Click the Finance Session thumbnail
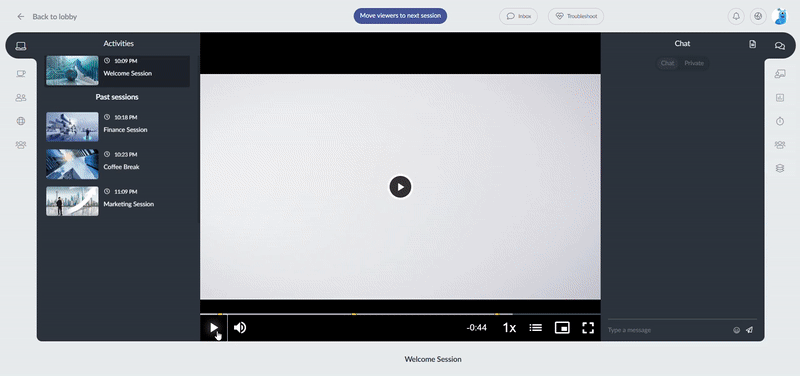This screenshot has height=376, width=800. [72, 127]
